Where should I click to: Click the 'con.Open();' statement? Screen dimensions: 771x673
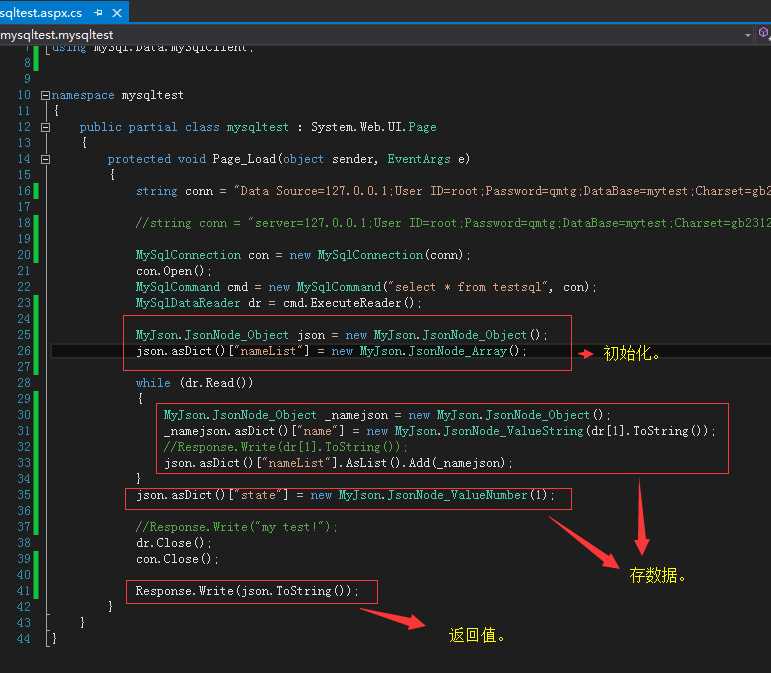point(174,271)
